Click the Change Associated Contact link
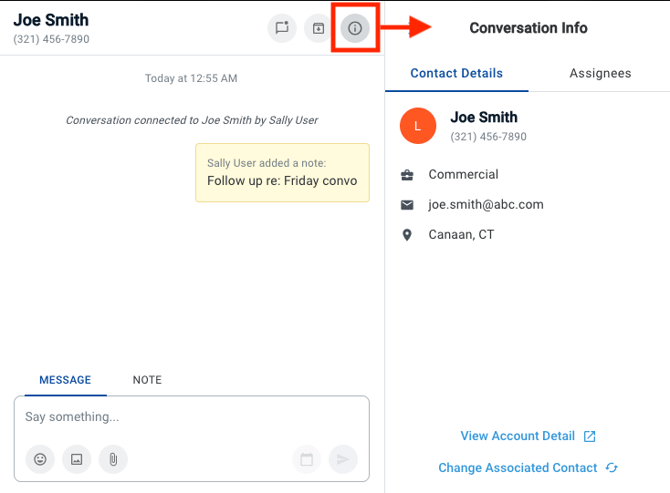 point(517,468)
